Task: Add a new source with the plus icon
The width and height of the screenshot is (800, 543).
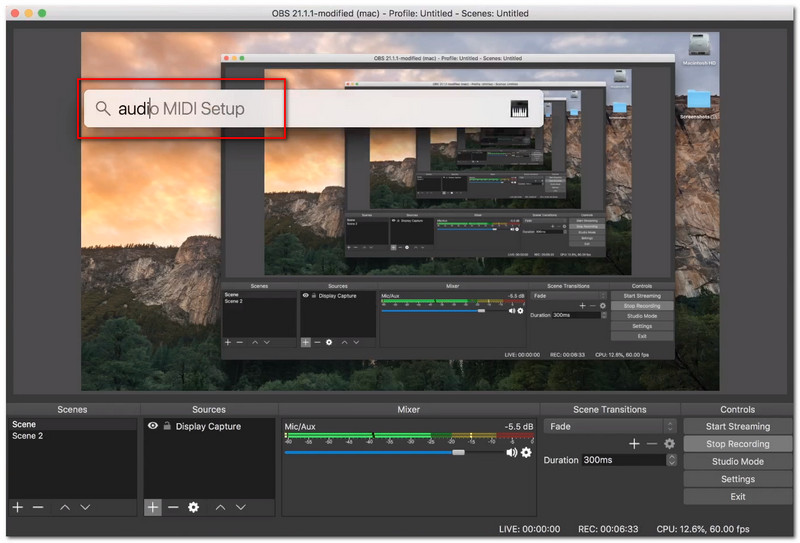Action: point(153,507)
